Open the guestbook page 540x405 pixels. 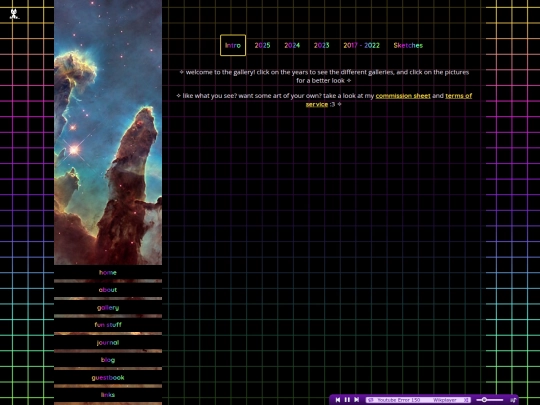tap(108, 377)
